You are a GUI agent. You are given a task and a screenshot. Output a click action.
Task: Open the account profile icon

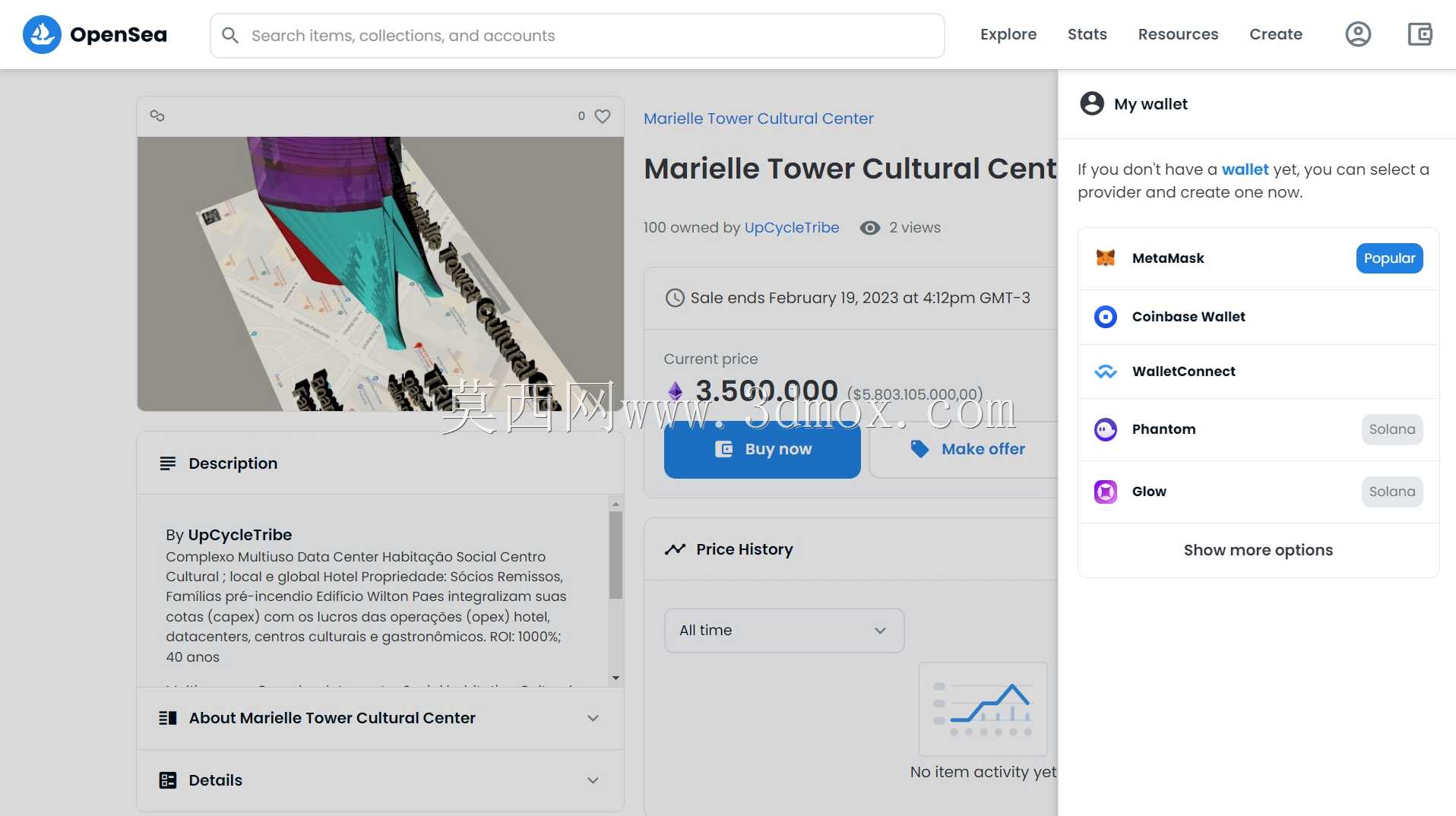point(1358,34)
